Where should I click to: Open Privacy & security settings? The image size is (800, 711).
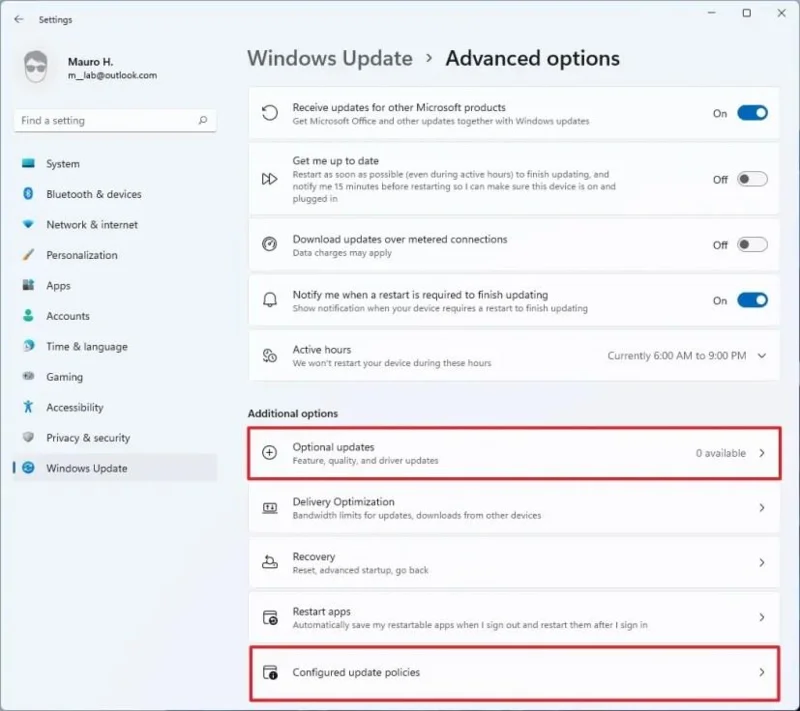click(x=115, y=438)
